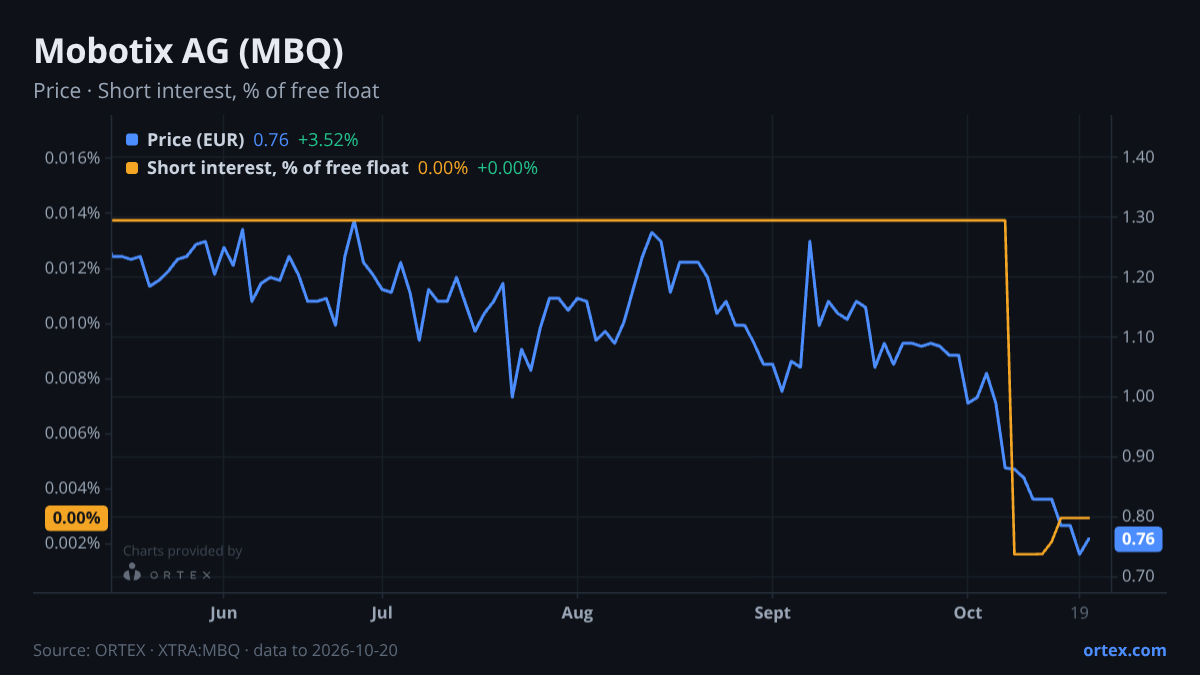Click the 0.010% left axis label

click(73, 323)
